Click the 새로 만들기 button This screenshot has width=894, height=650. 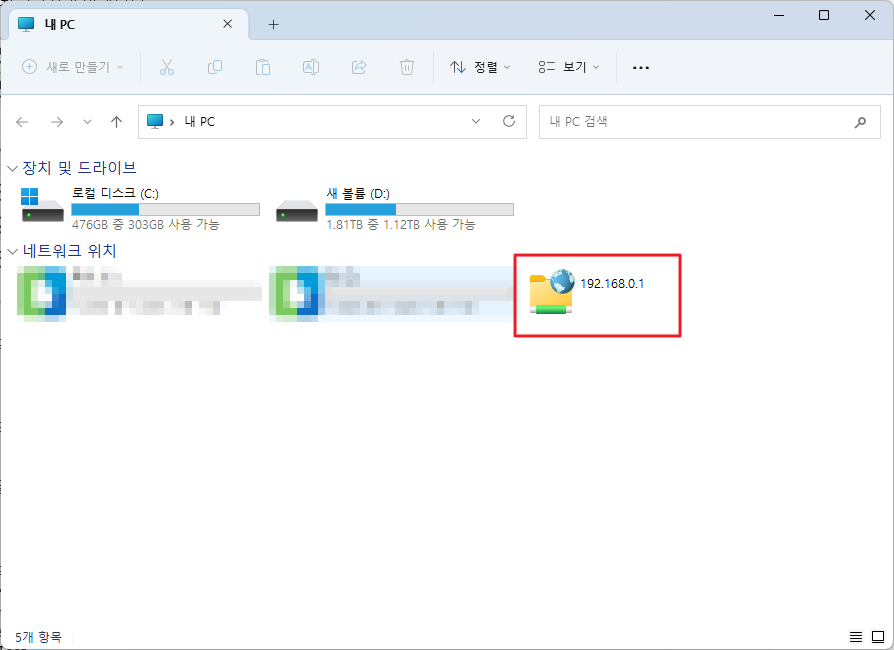pos(63,67)
